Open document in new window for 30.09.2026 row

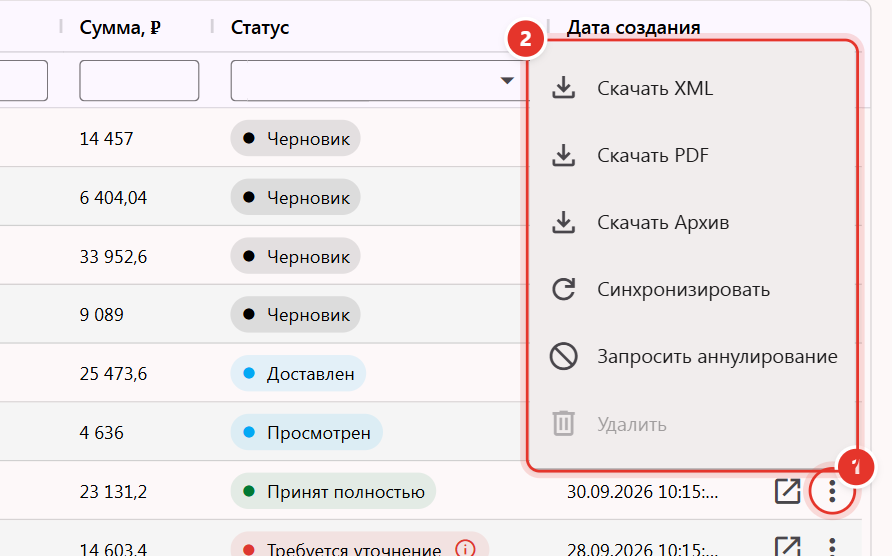coord(787,491)
